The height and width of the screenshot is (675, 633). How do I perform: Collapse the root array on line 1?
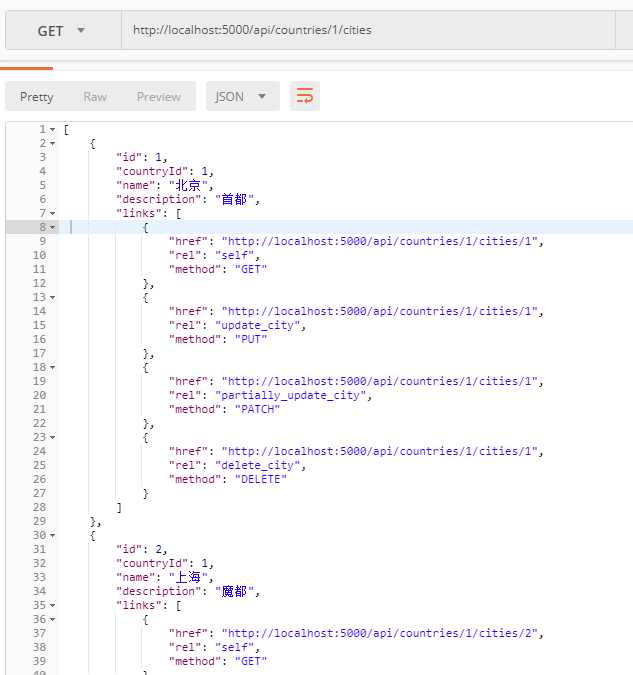click(x=53, y=130)
